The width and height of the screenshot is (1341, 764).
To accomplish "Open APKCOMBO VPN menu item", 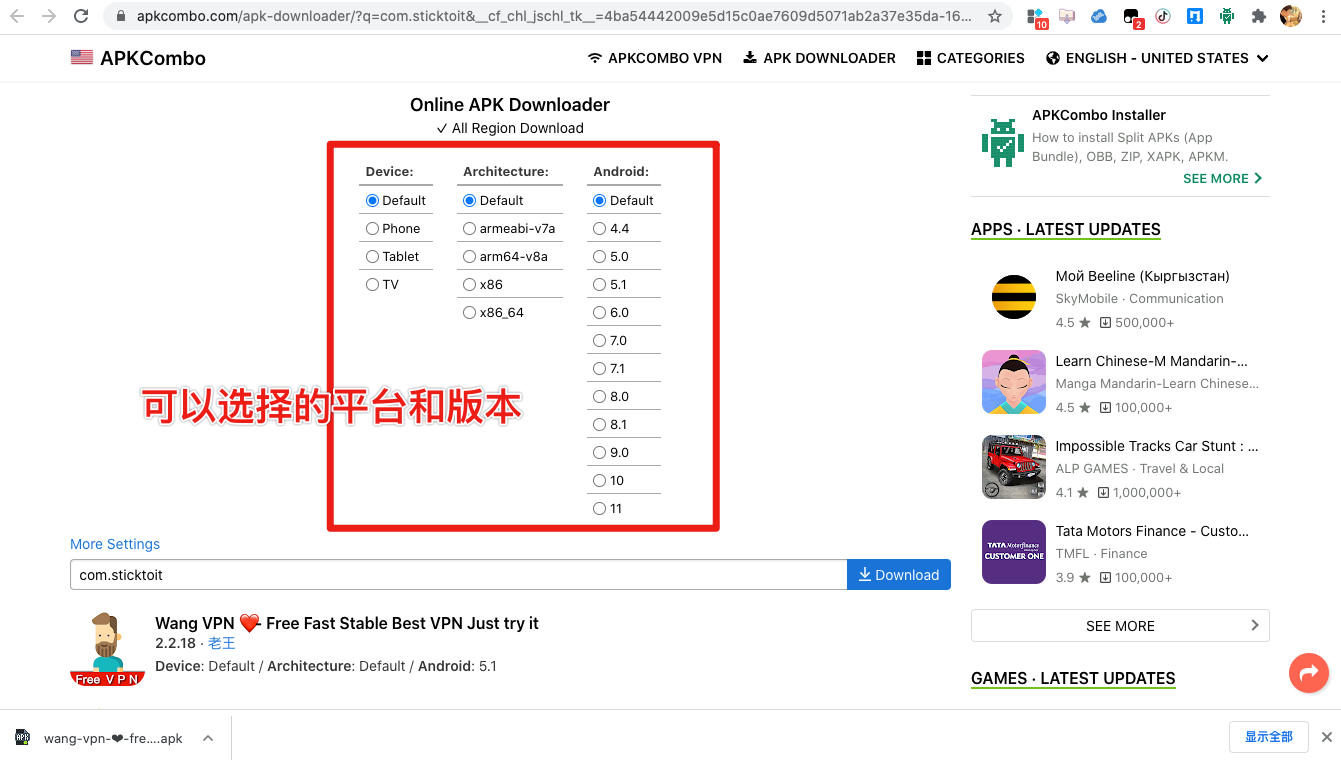I will coord(655,58).
